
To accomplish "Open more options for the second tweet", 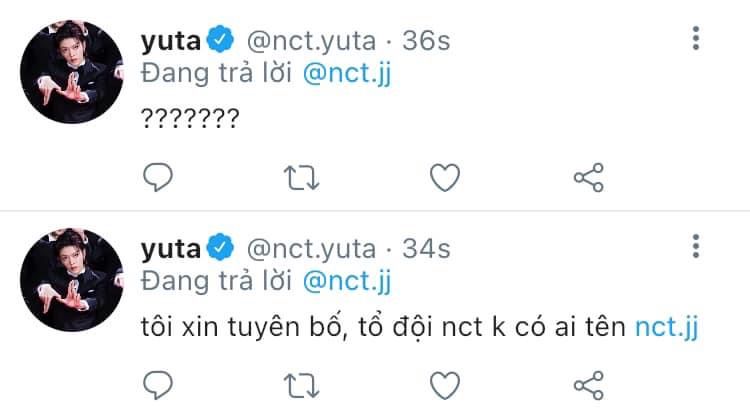I will click(x=696, y=248).
